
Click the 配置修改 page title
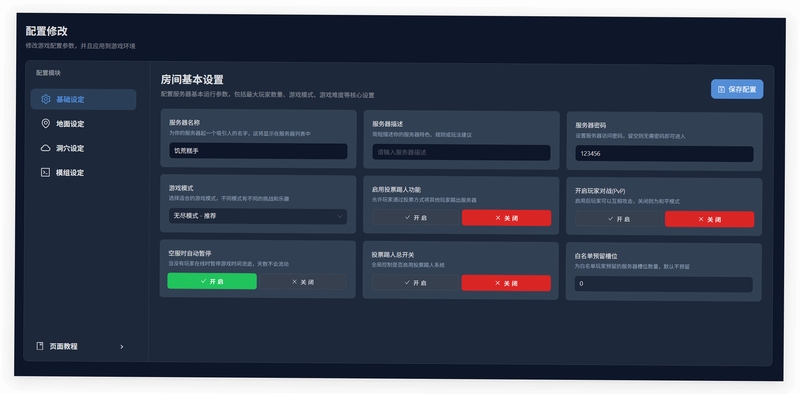pyautogui.click(x=46, y=31)
